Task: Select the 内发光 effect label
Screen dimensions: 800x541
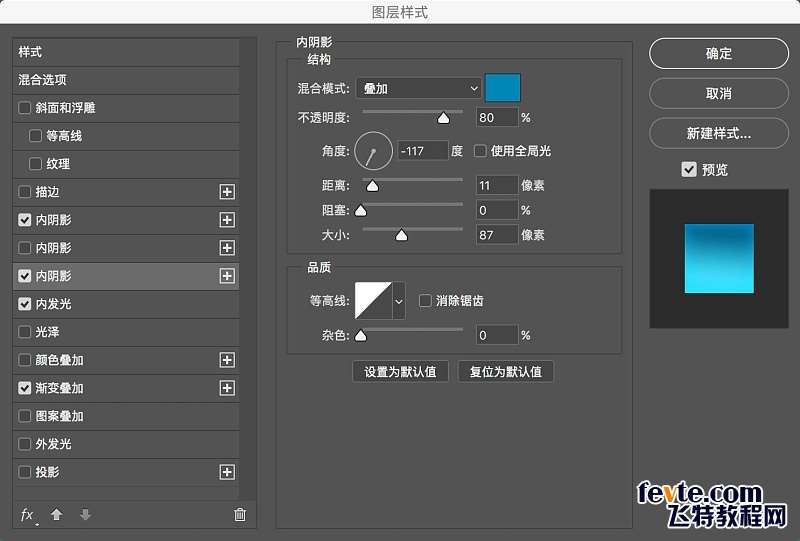Action: [53, 304]
